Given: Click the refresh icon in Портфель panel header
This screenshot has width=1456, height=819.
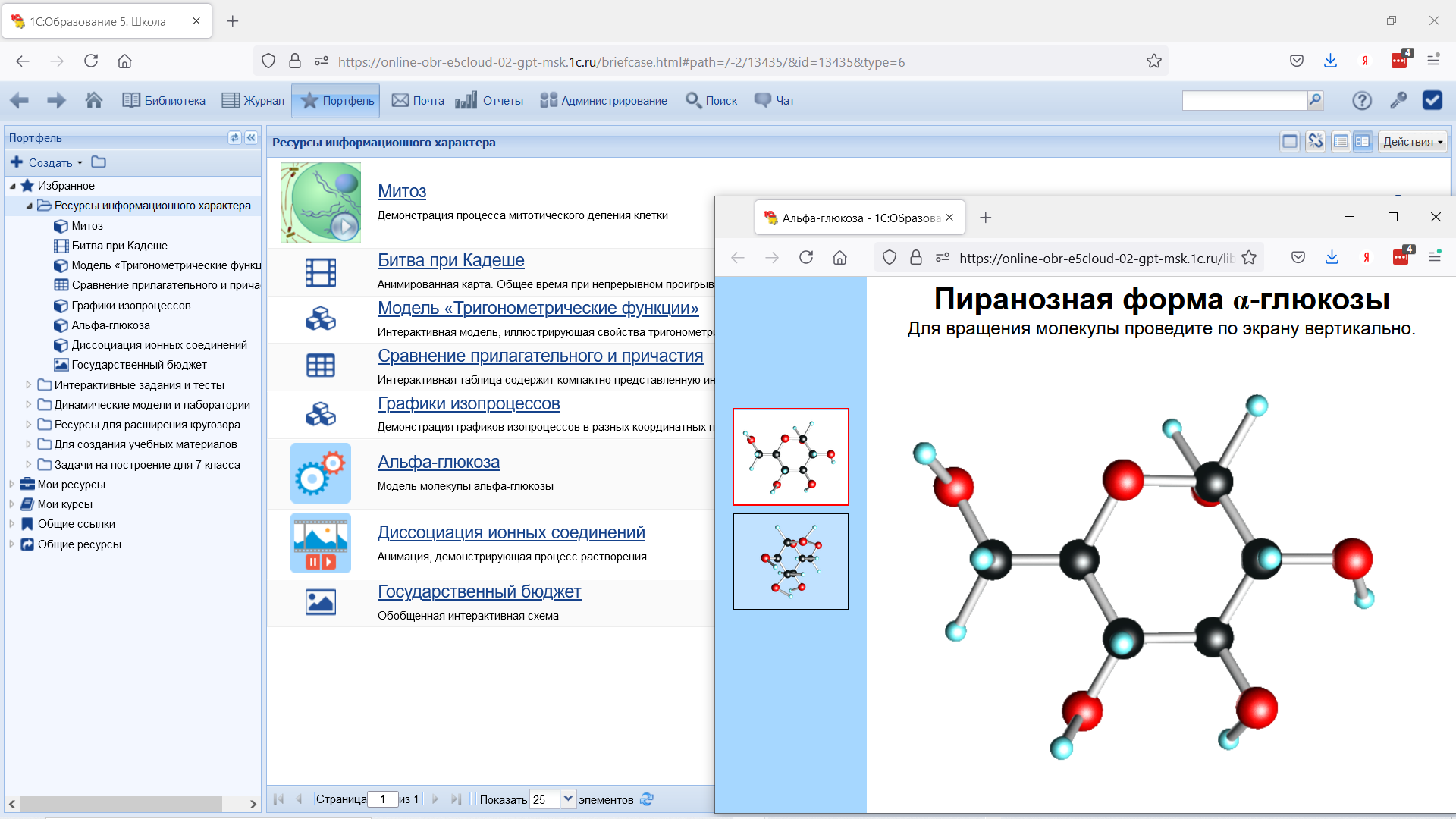Looking at the screenshot, I should pos(234,137).
